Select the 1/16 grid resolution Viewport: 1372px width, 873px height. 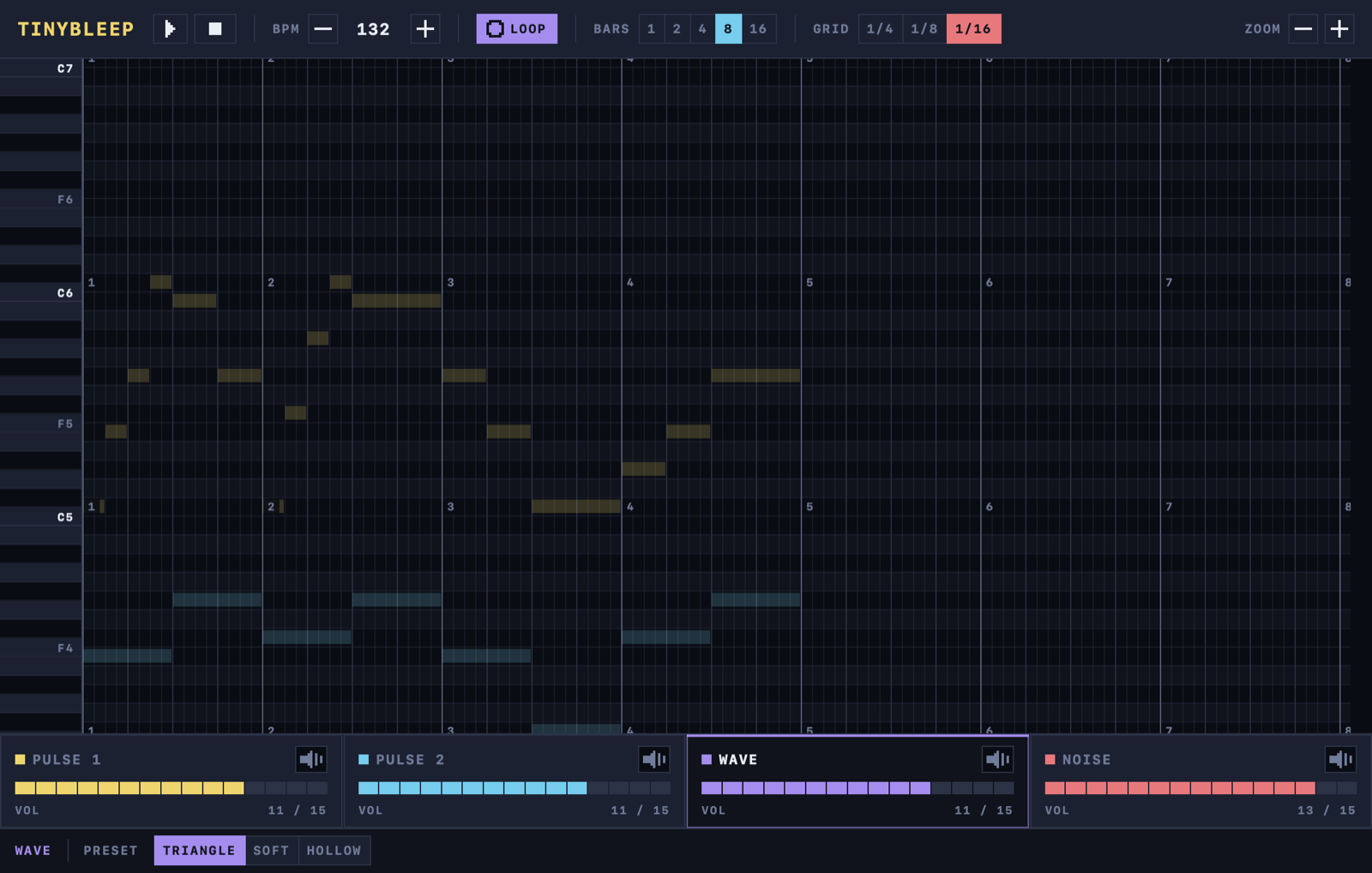click(973, 29)
